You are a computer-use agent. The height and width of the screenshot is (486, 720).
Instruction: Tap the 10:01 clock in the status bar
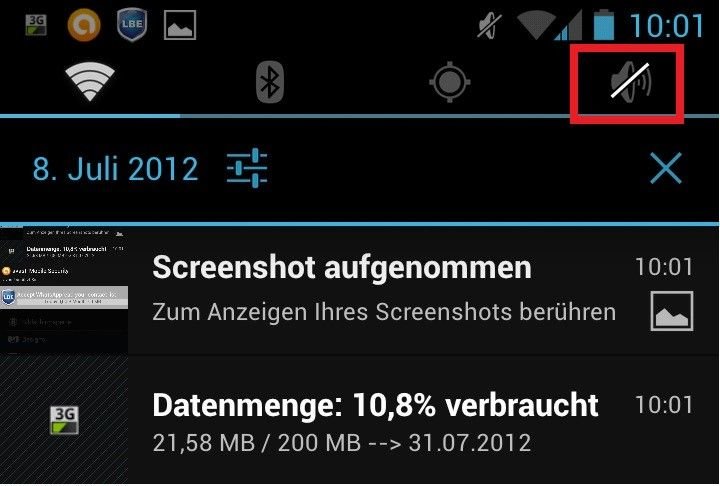(x=667, y=25)
